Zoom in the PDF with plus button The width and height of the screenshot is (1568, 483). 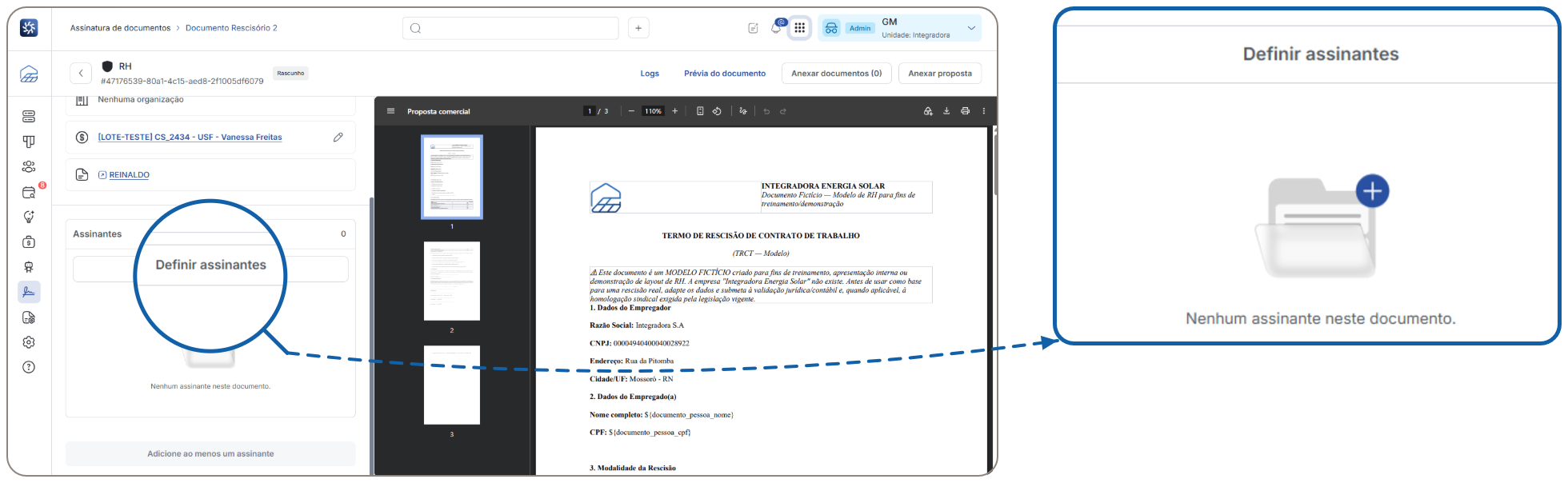(675, 111)
